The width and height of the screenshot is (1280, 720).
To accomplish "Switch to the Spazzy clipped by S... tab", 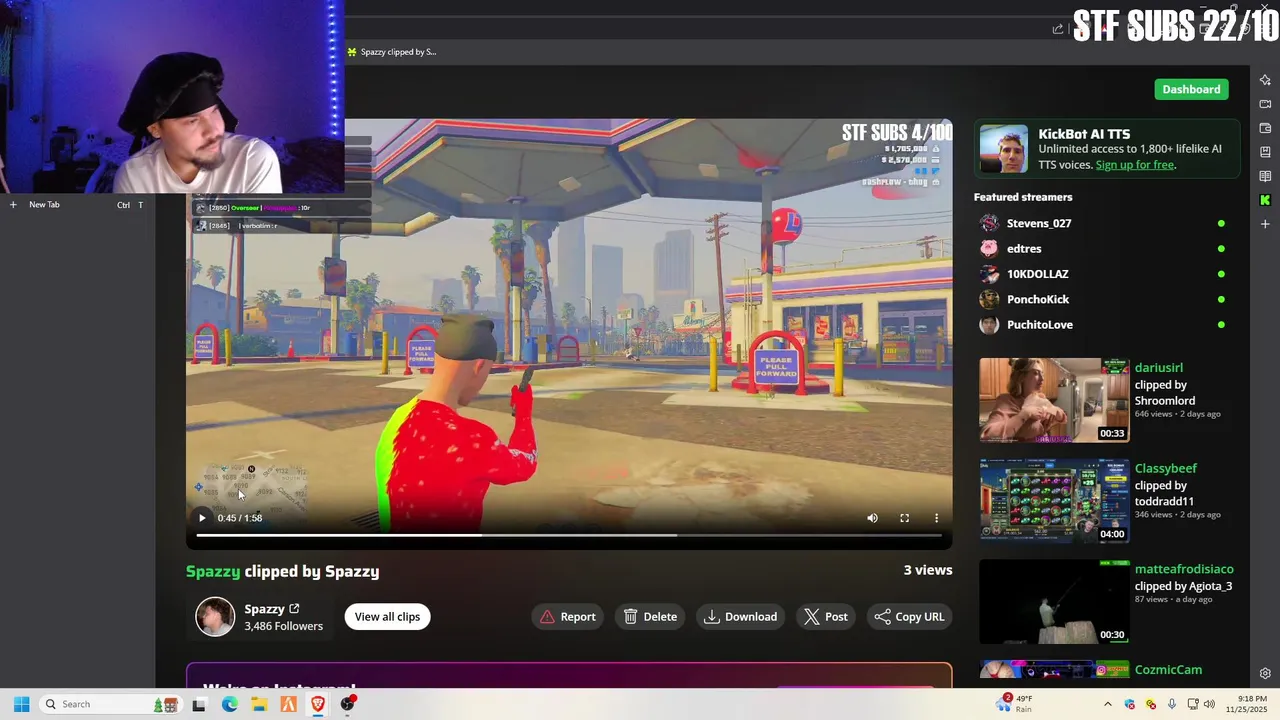I will click(391, 52).
